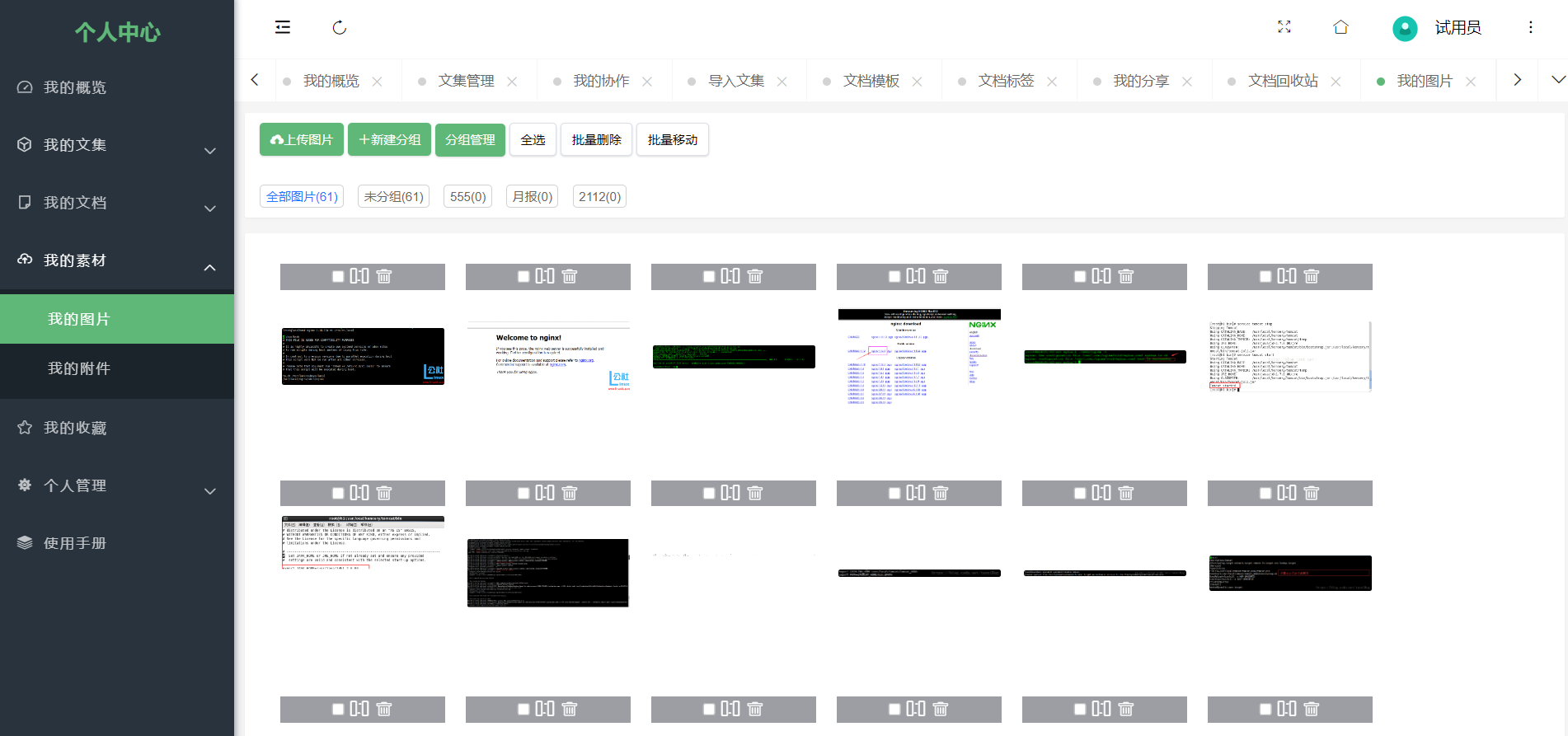Click the 分组管理 button
This screenshot has width=1568, height=736.
pos(470,139)
